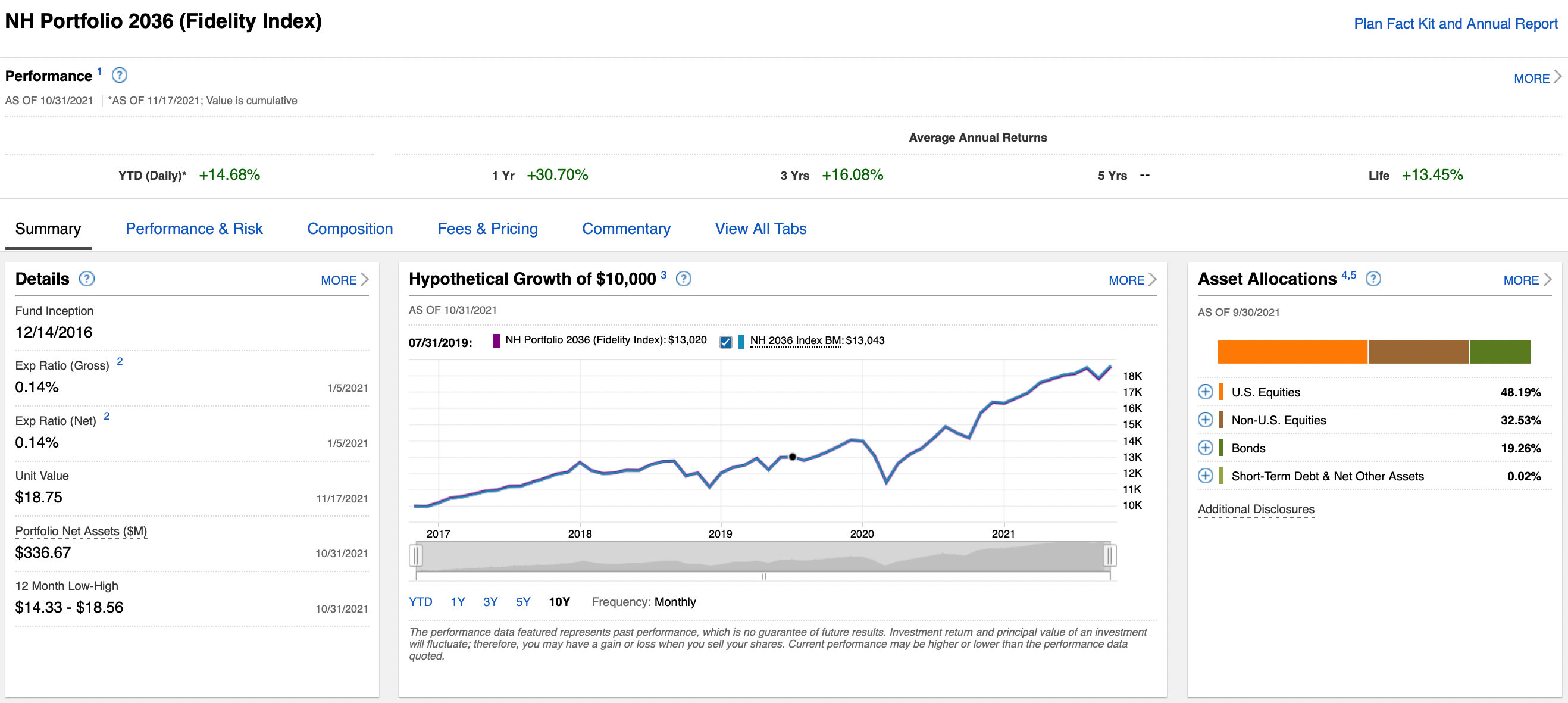Click the Unit Value $18.75 amount
Viewport: 1568px width, 703px height.
(38, 497)
